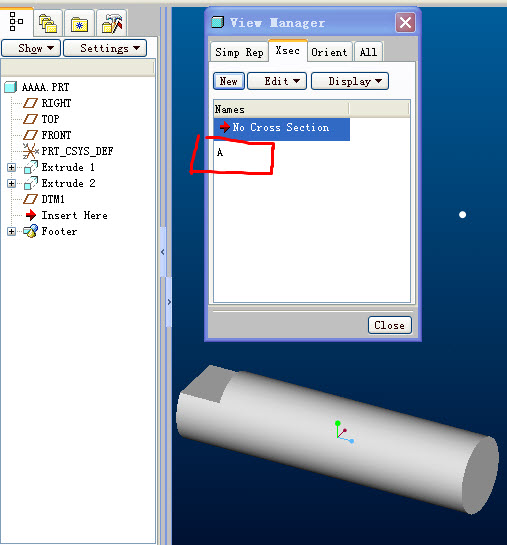The height and width of the screenshot is (545, 507).
Task: Collapse navigator pane with left arrow handle
Action: pyautogui.click(x=163, y=252)
